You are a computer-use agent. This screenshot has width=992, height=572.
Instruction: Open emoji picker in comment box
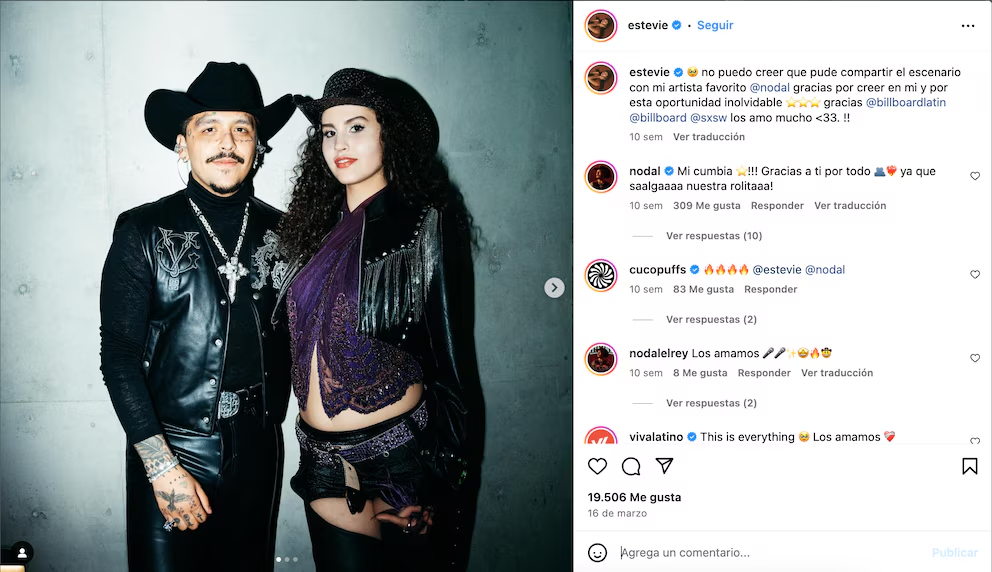tap(597, 552)
